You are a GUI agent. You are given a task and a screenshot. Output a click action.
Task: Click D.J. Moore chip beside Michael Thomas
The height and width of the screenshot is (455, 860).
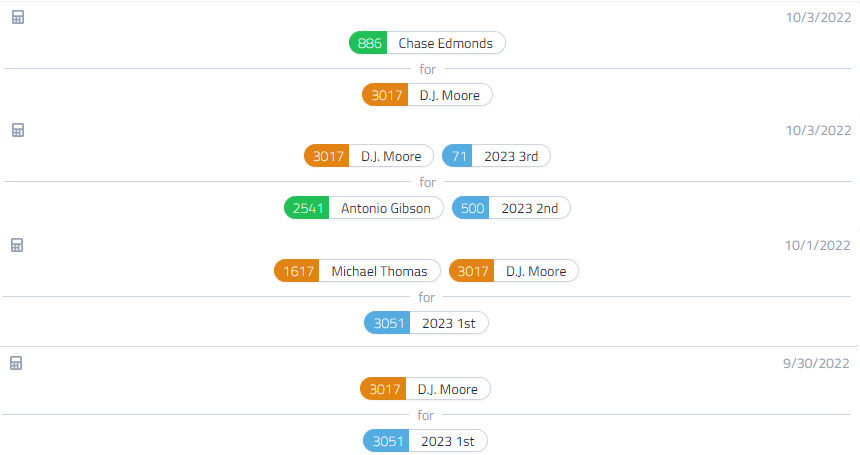coord(513,271)
